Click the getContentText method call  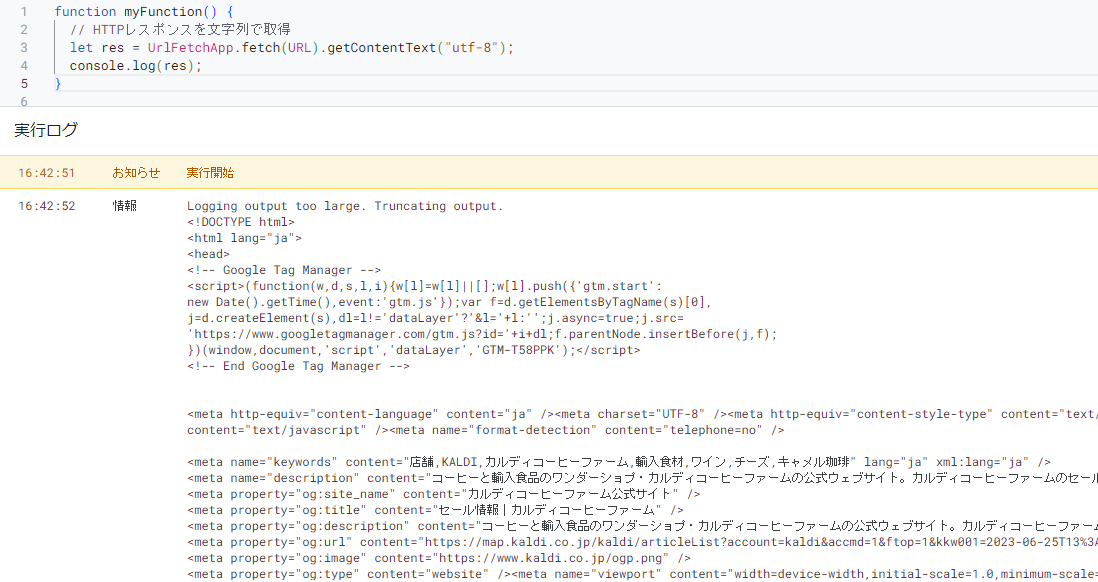[380, 48]
